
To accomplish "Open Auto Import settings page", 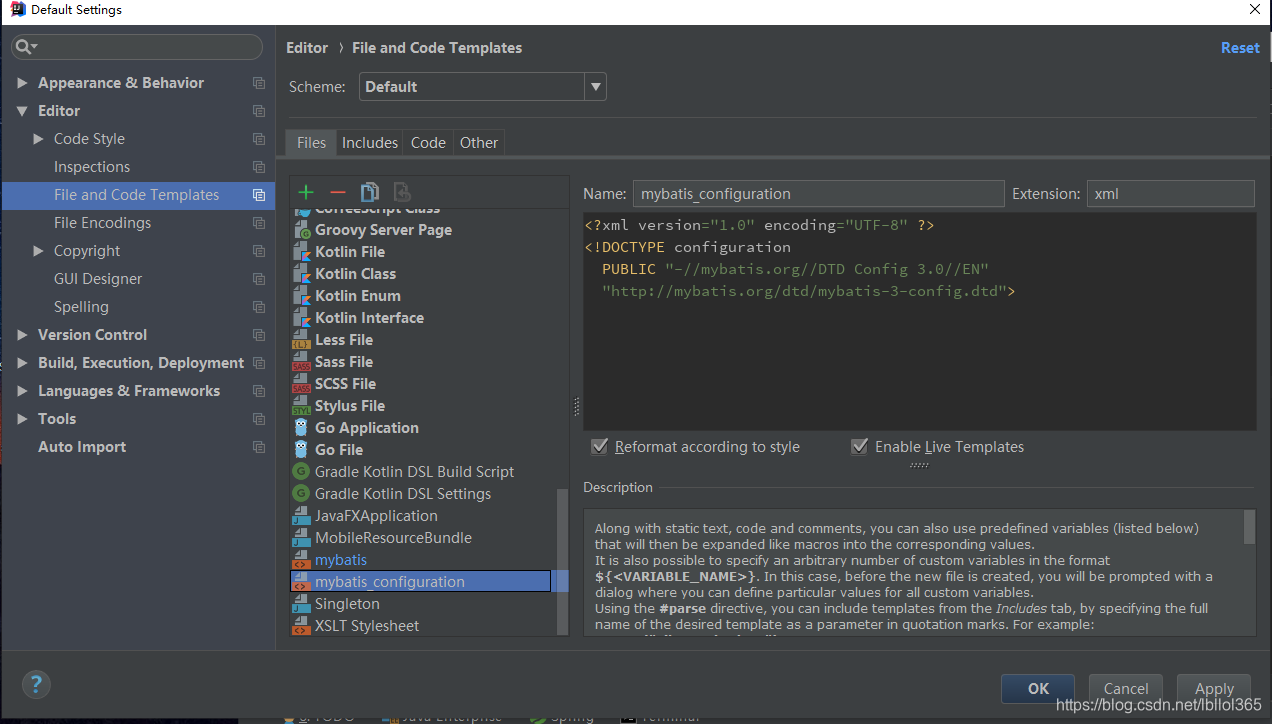I will point(82,447).
